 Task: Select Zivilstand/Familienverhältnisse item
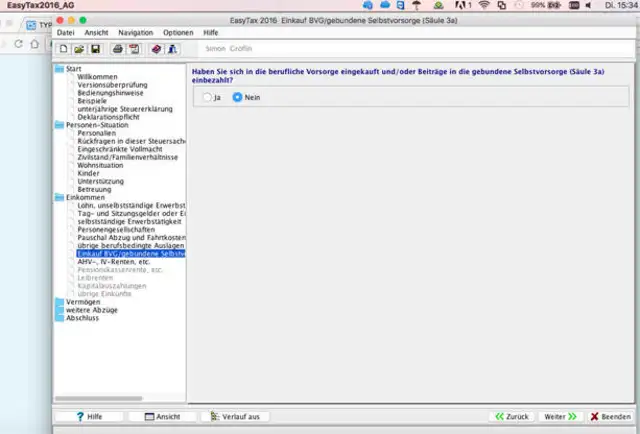coord(127,157)
